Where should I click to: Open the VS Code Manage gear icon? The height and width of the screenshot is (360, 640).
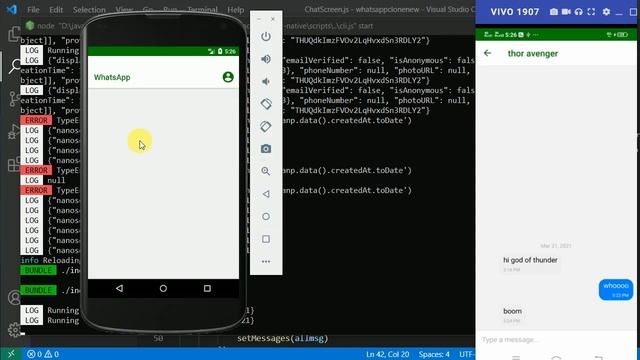point(14,330)
